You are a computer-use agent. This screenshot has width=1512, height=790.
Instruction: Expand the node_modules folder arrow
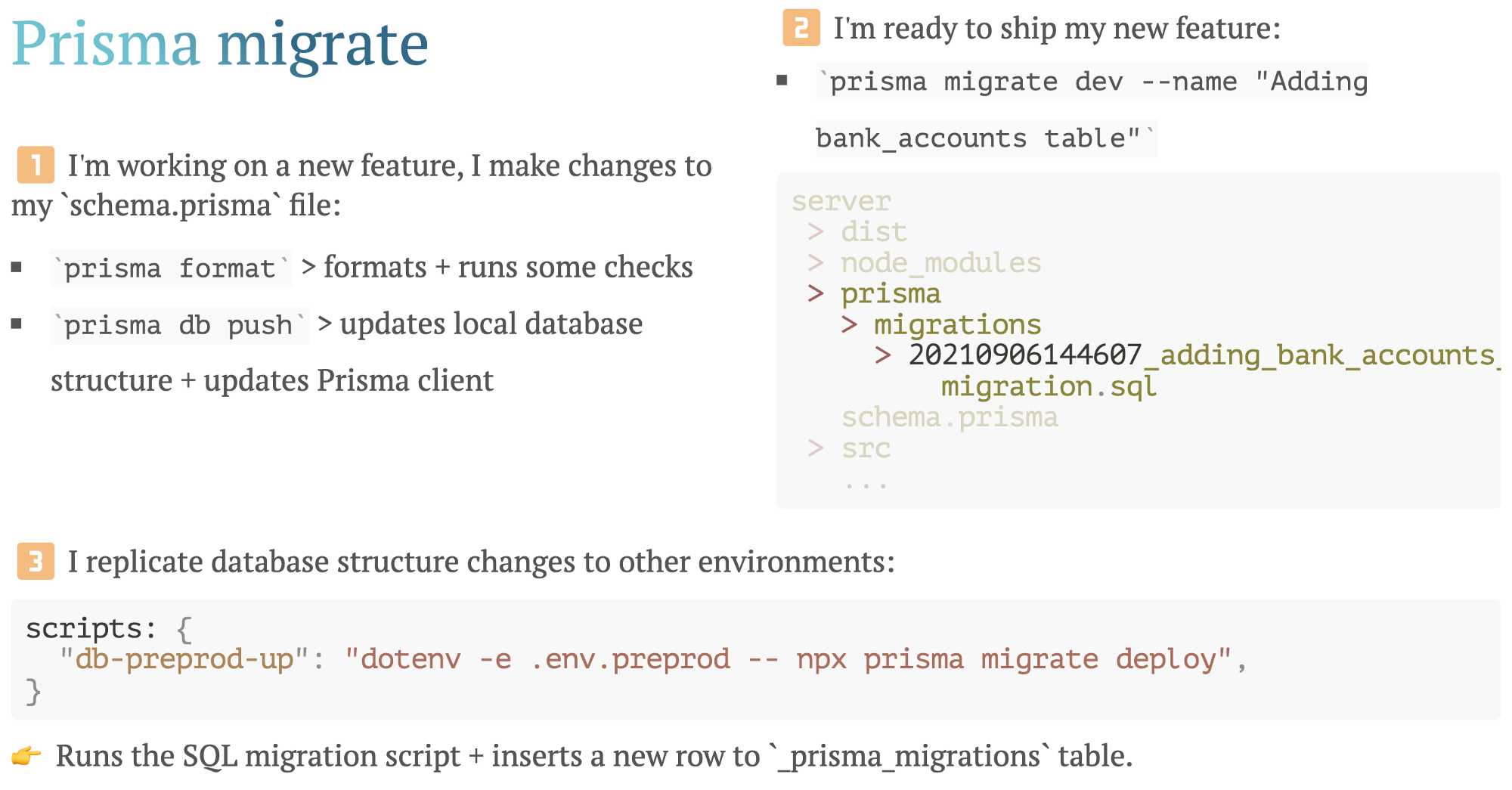tap(815, 262)
